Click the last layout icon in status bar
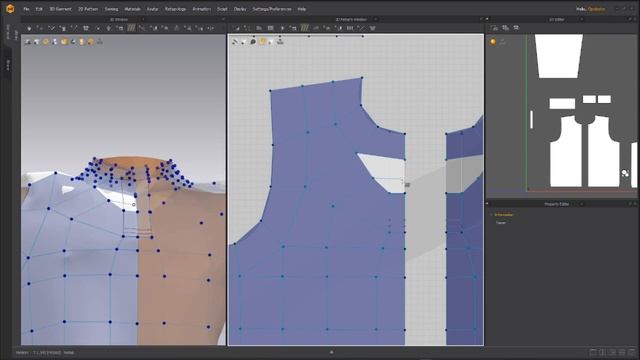 click(632, 352)
